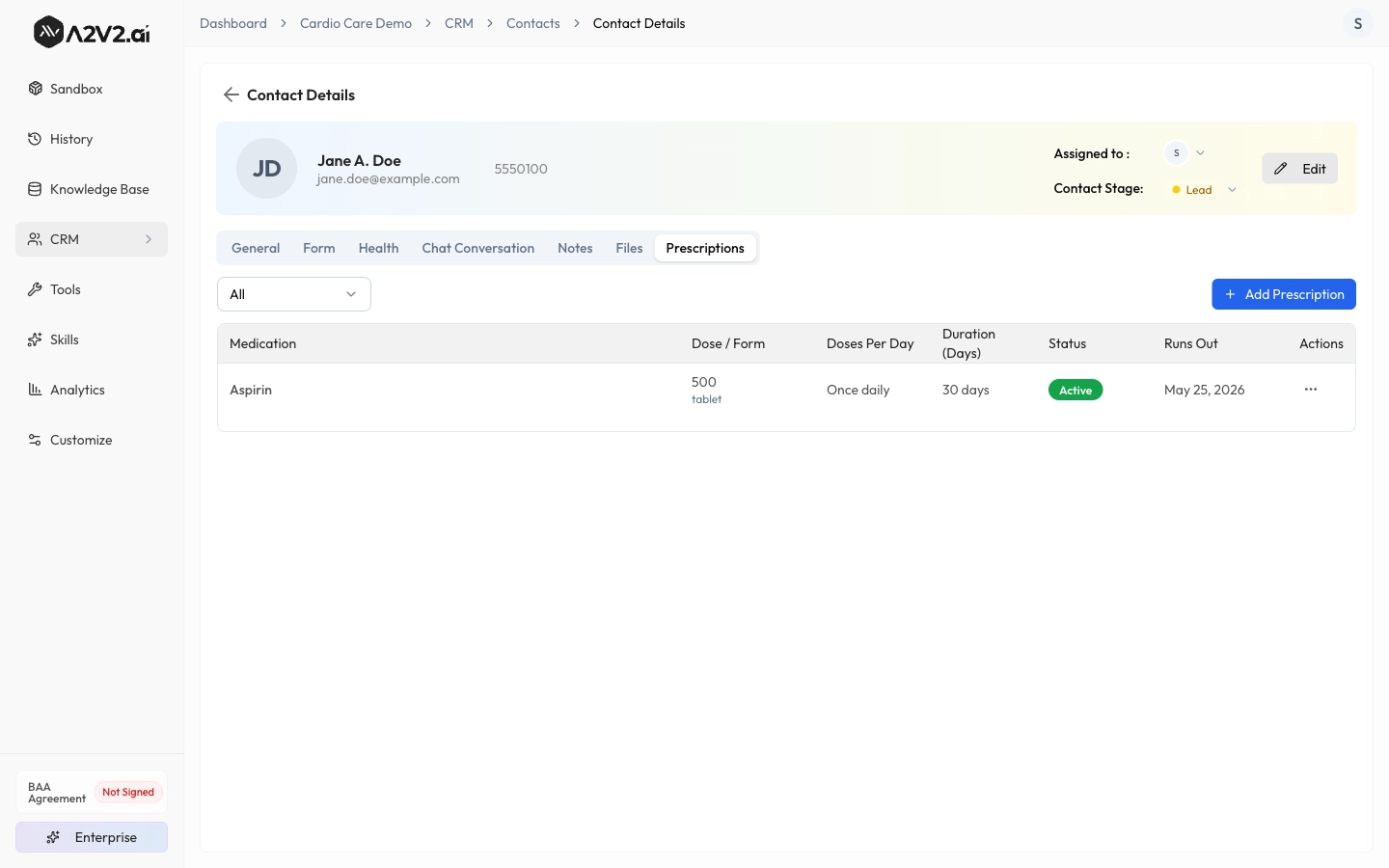Click the Contacts breadcrumb link

tap(532, 23)
